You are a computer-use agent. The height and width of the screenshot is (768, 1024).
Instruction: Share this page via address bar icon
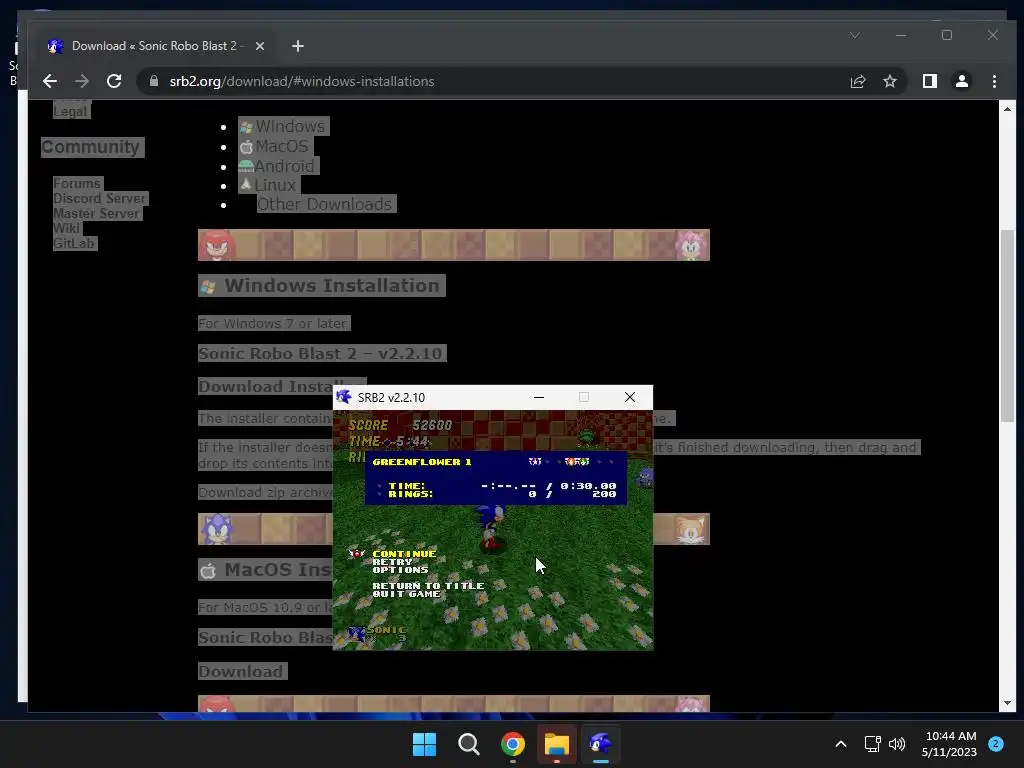857,81
